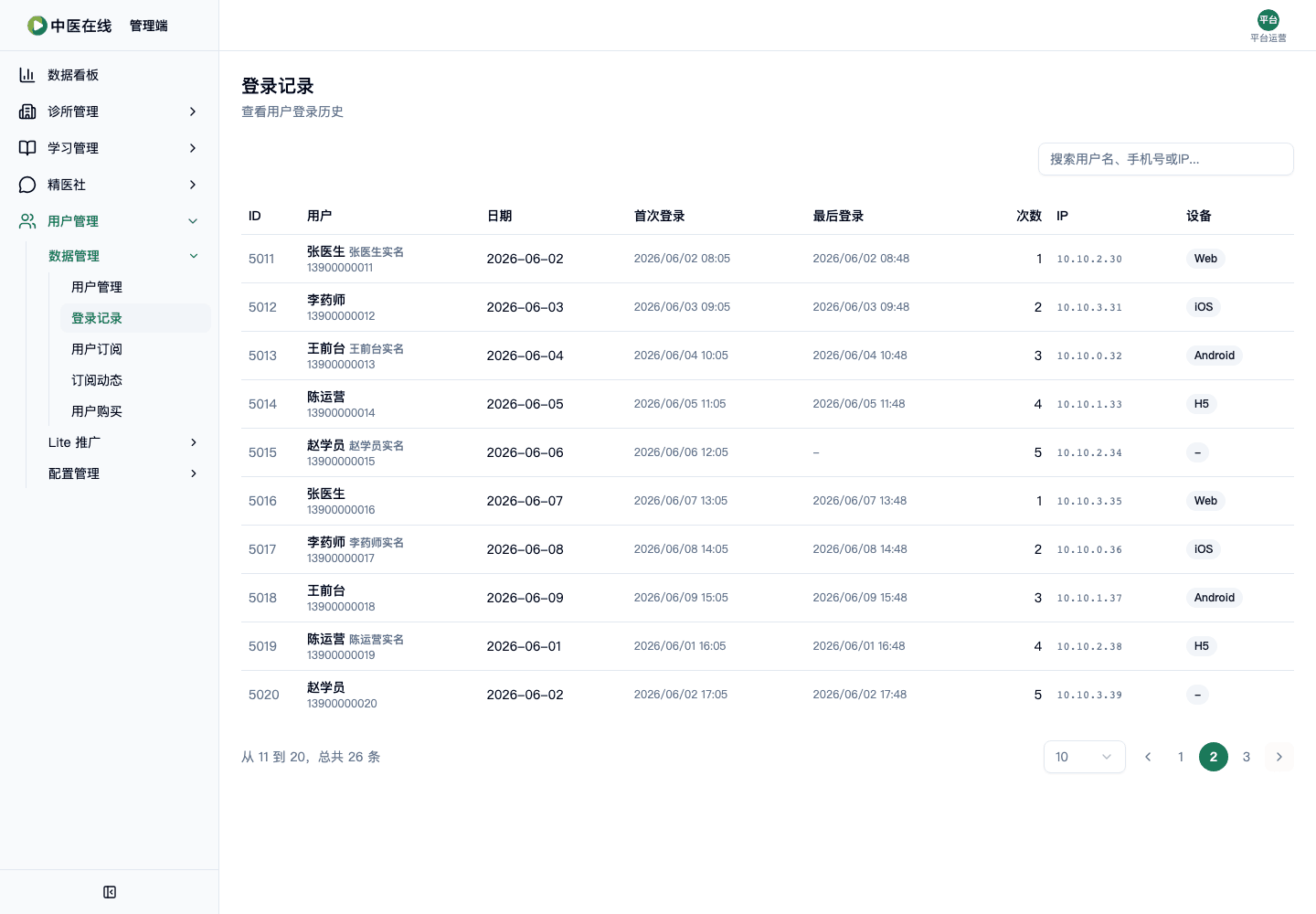This screenshot has width=1316, height=914.
Task: Click real name 李药师实名
Action: pos(377,543)
